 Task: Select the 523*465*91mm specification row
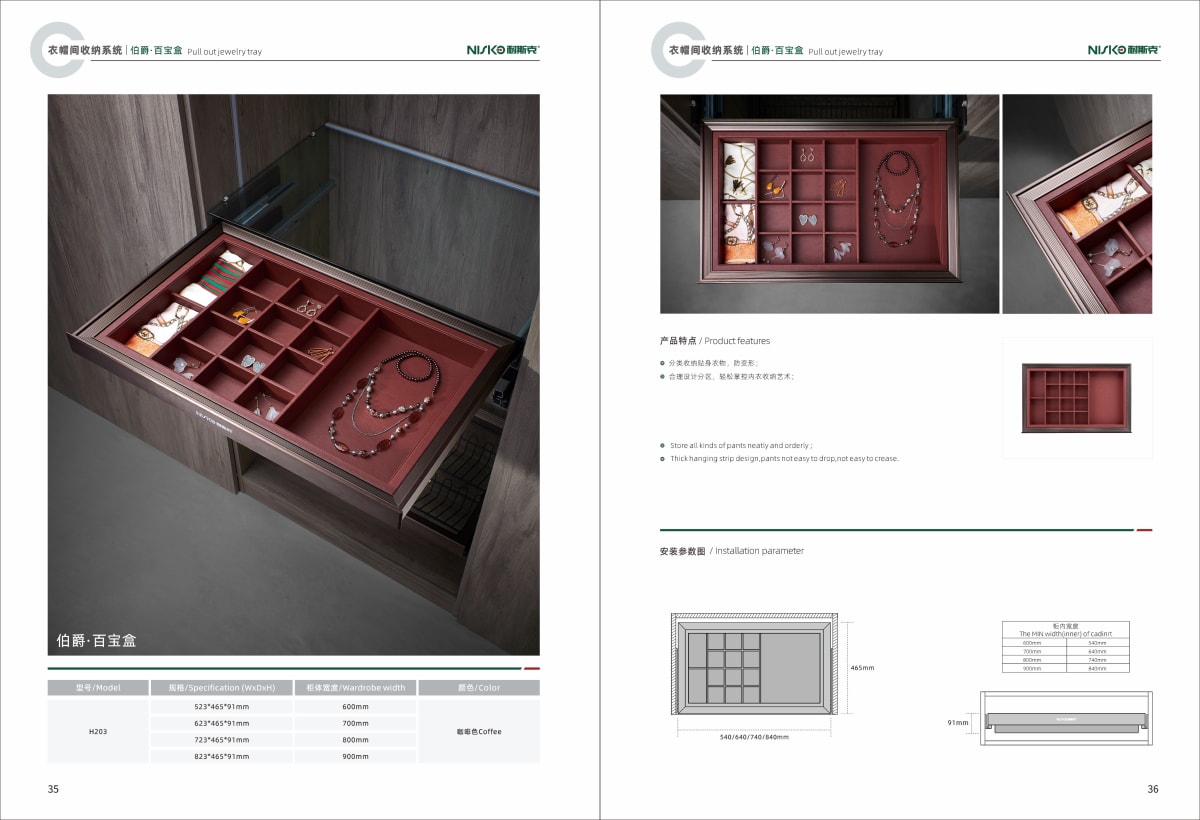(x=222, y=707)
